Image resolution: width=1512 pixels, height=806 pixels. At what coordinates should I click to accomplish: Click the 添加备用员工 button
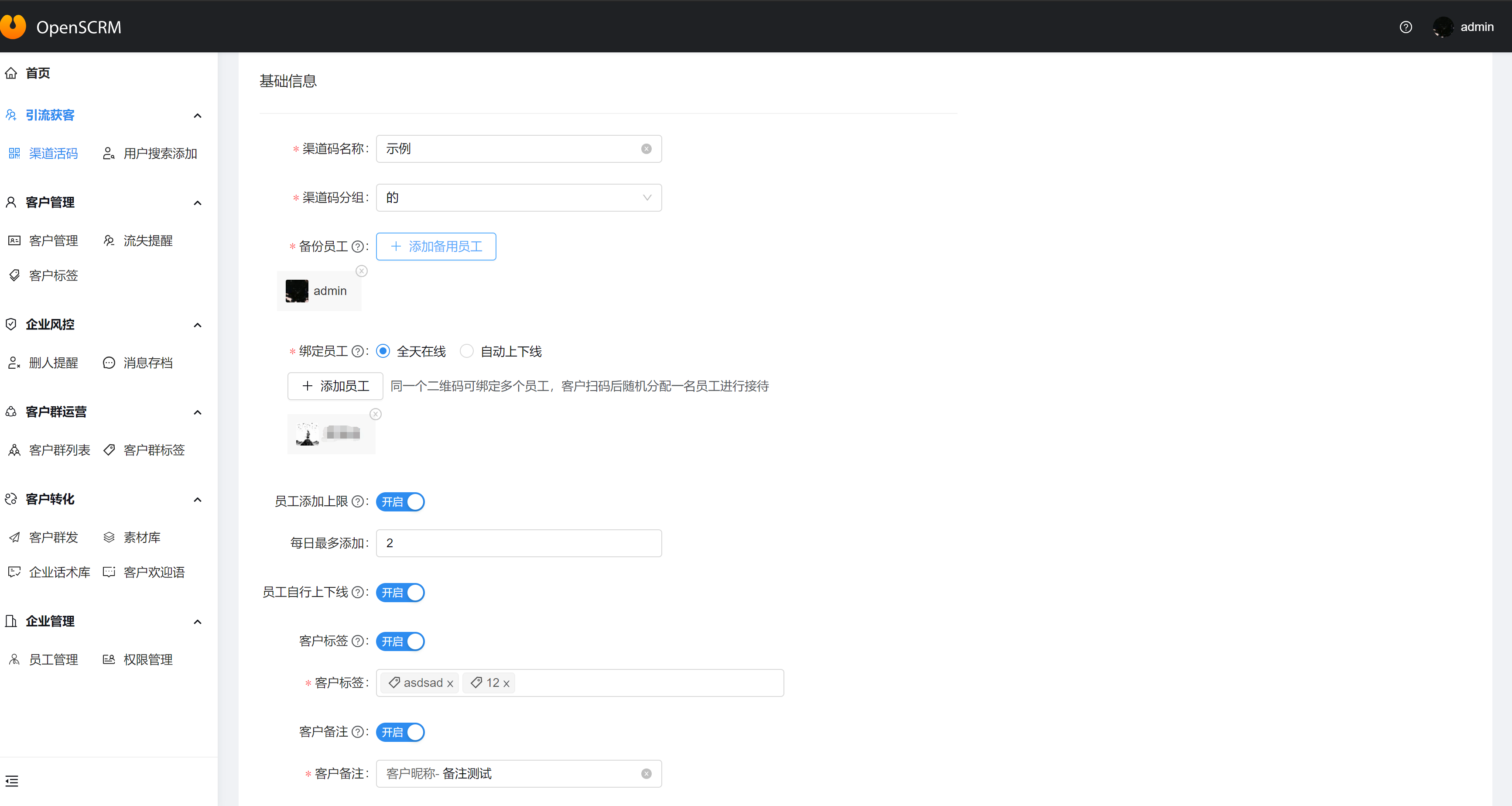point(435,247)
